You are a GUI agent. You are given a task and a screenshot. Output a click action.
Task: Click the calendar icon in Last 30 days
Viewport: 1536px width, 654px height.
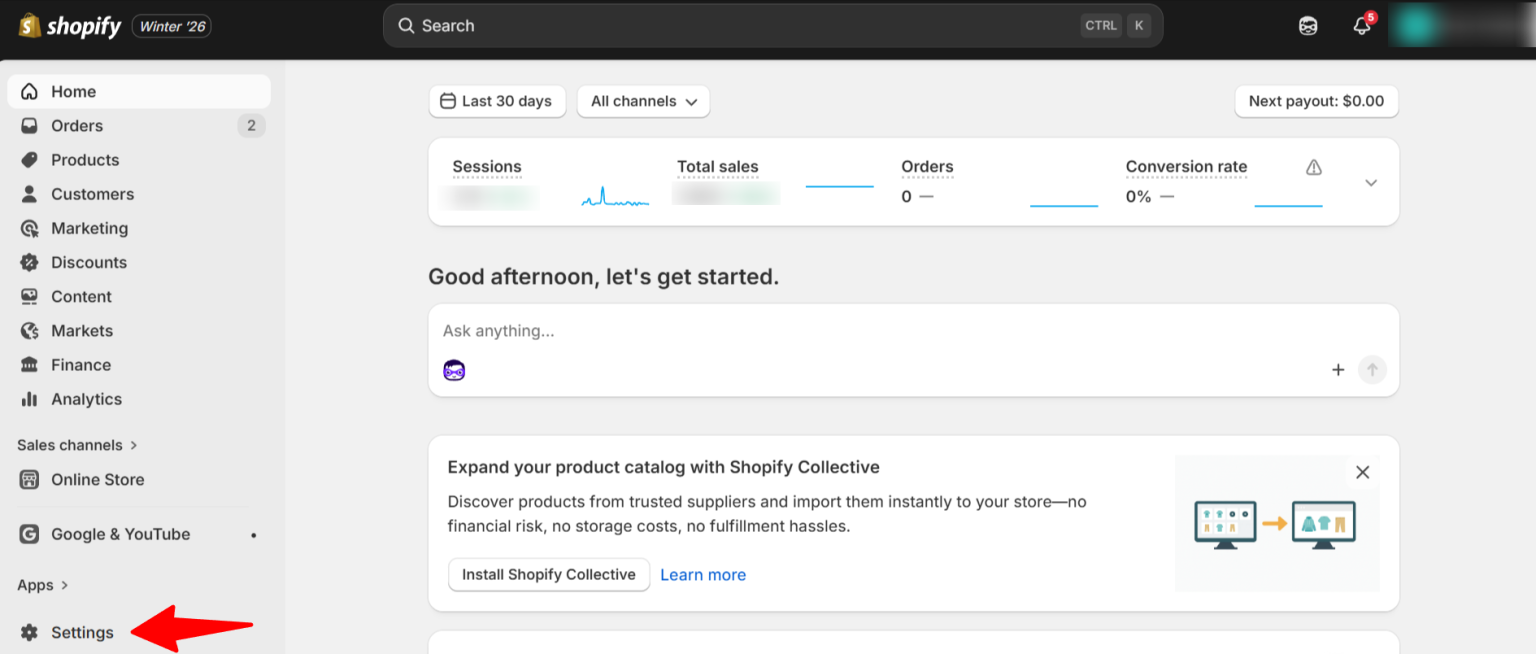[x=448, y=101]
